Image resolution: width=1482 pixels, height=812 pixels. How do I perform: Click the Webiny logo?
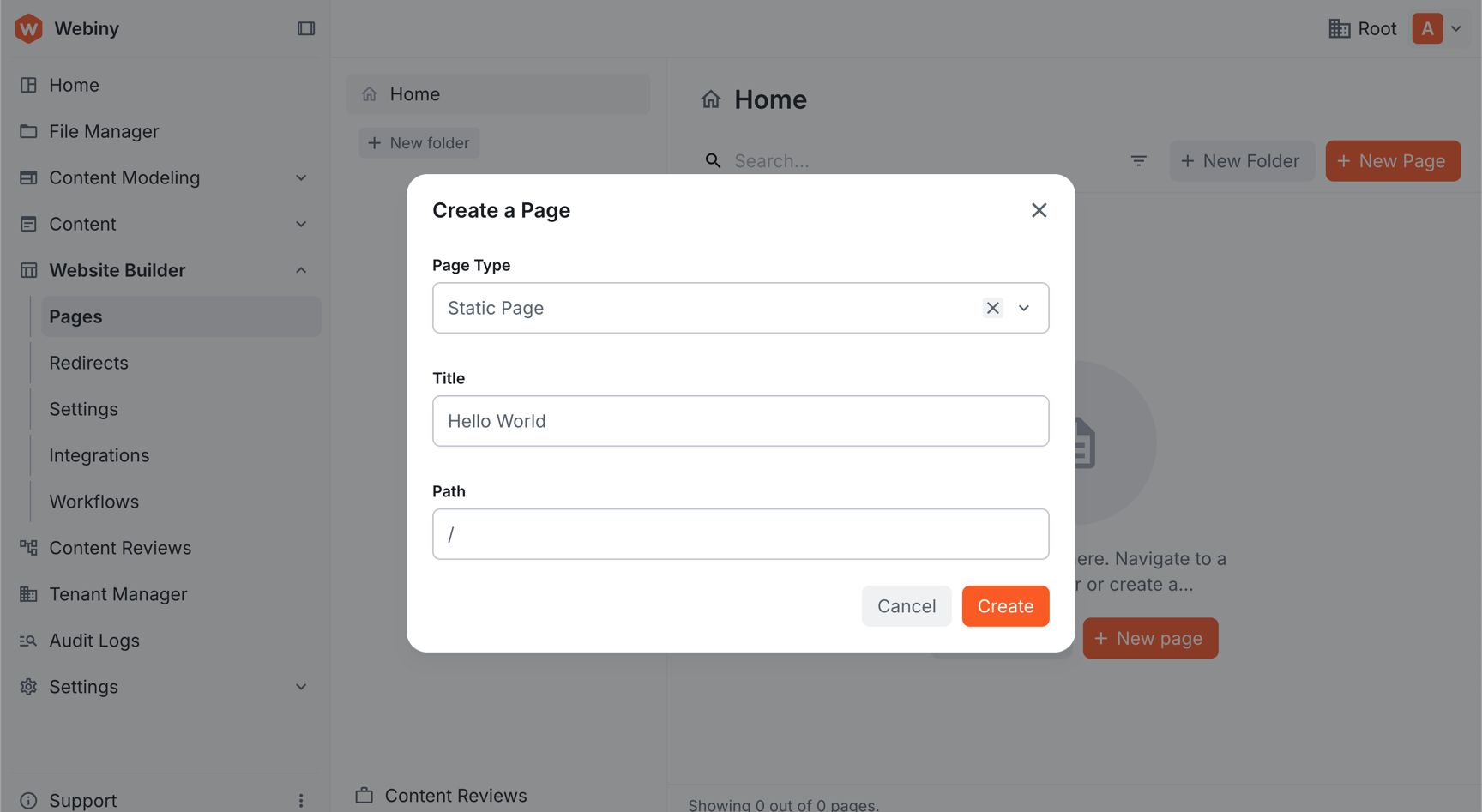tap(28, 27)
